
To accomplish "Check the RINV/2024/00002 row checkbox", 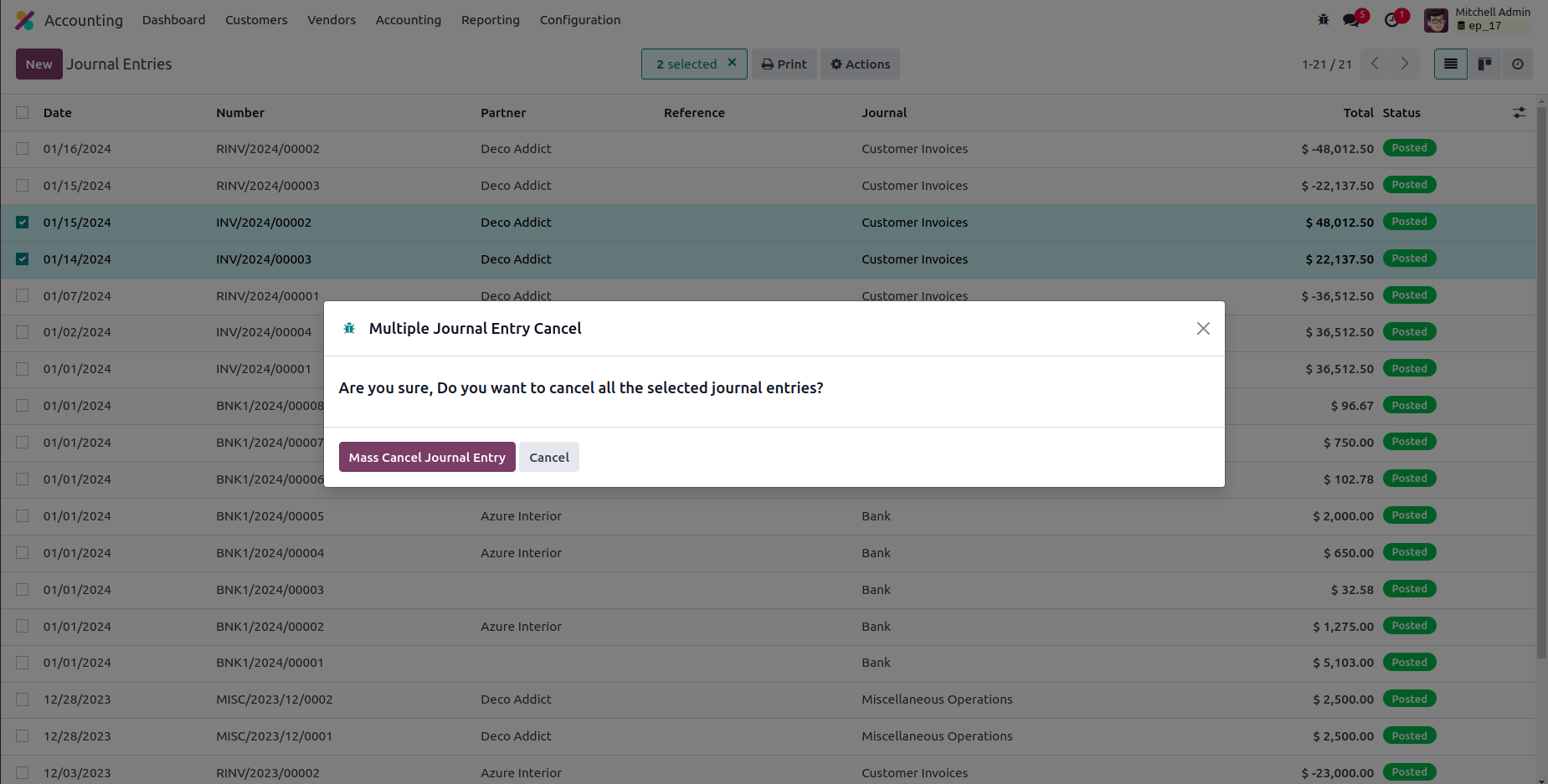I will (23, 149).
